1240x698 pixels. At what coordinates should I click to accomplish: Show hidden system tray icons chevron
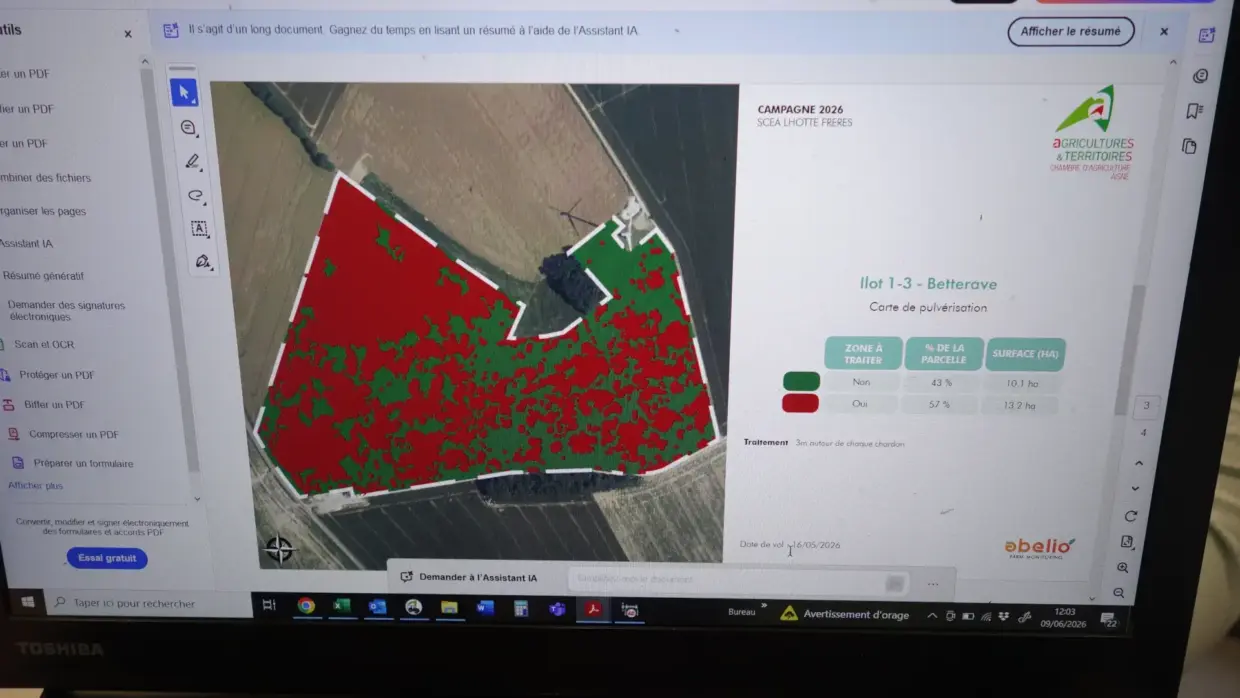click(x=933, y=615)
